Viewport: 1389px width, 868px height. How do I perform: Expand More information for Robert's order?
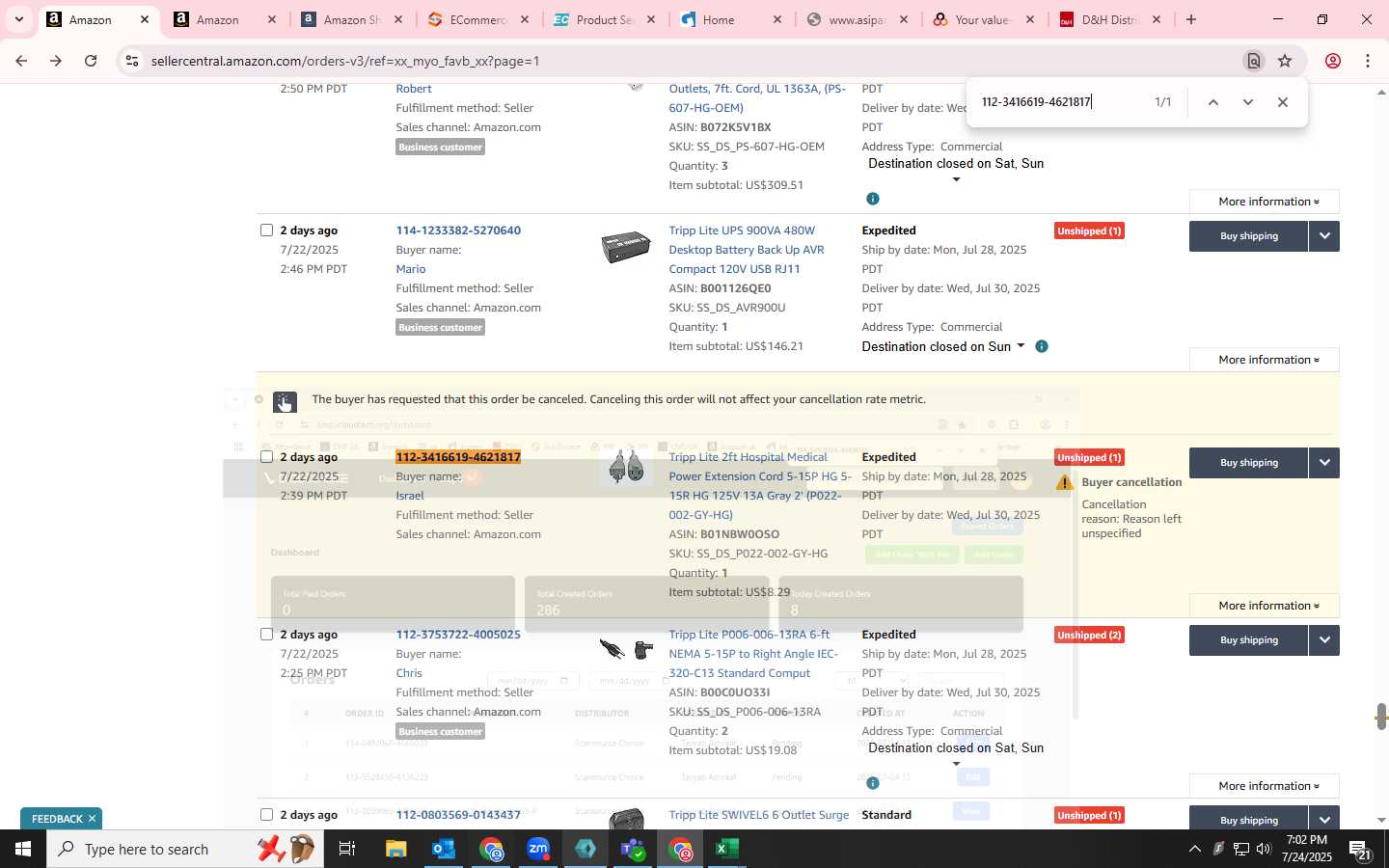tap(1265, 202)
